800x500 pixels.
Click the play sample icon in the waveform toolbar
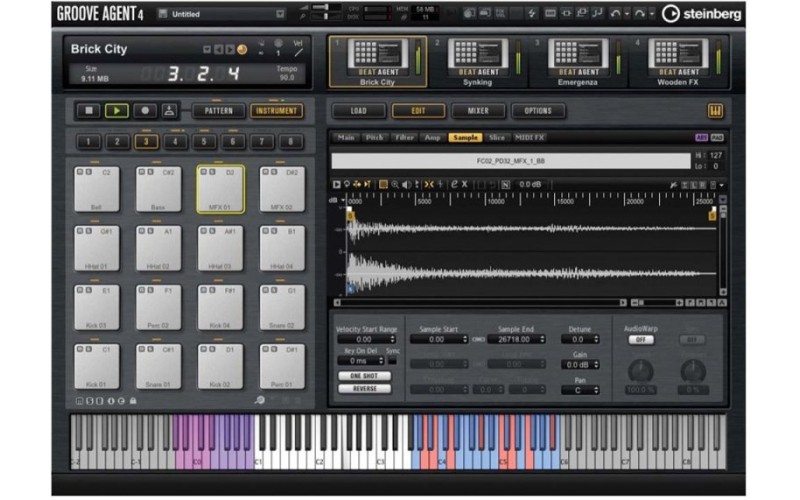coord(338,184)
